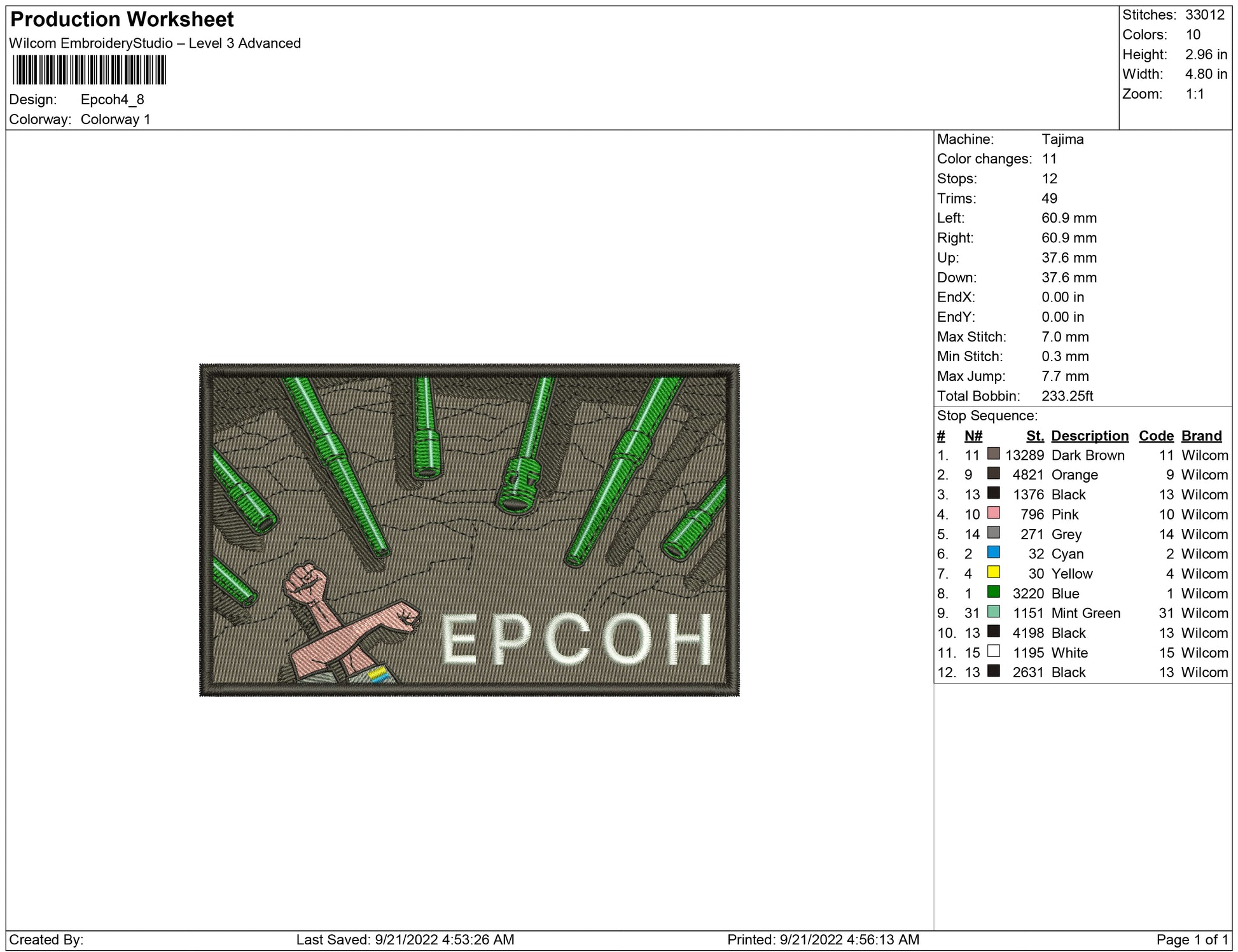Click the Stitches count value 33012
The width and height of the screenshot is (1238, 952).
click(x=1204, y=15)
